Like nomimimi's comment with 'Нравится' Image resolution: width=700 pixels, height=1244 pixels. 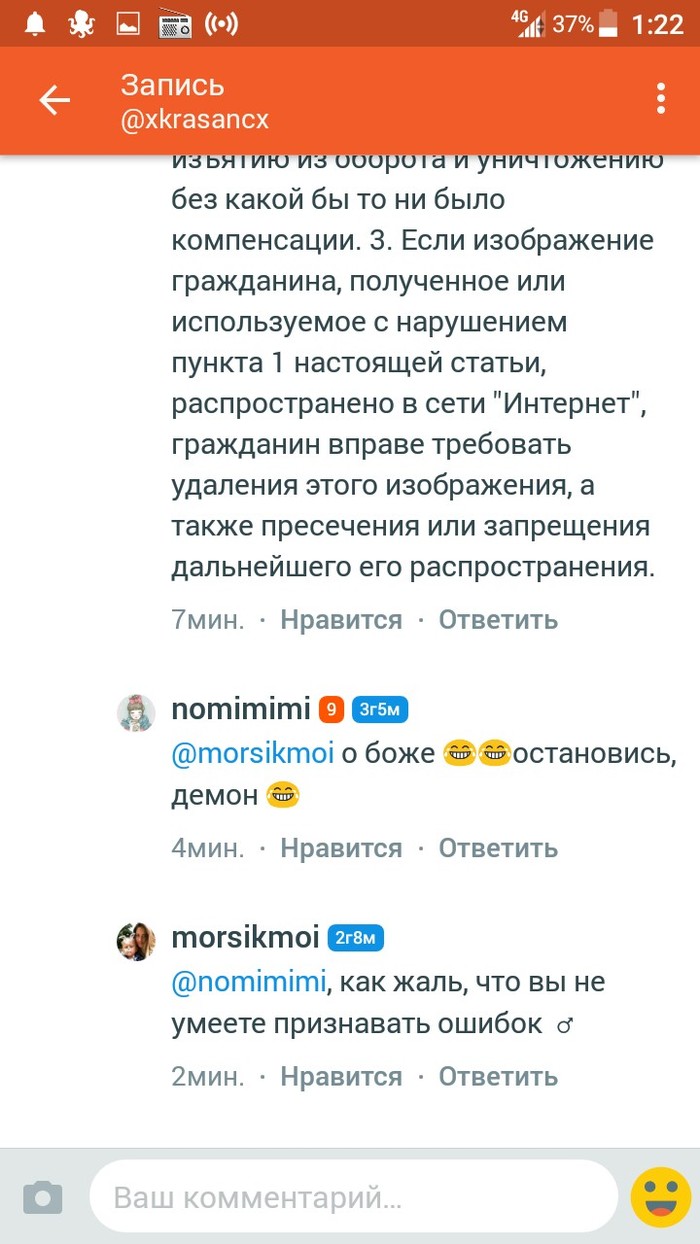pyautogui.click(x=341, y=848)
